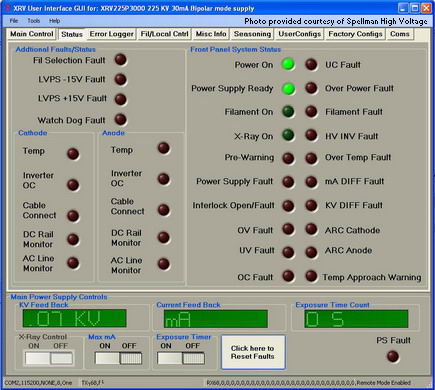Click the green Power Supply Ready LED
This screenshot has height=390, width=435.
(288, 89)
